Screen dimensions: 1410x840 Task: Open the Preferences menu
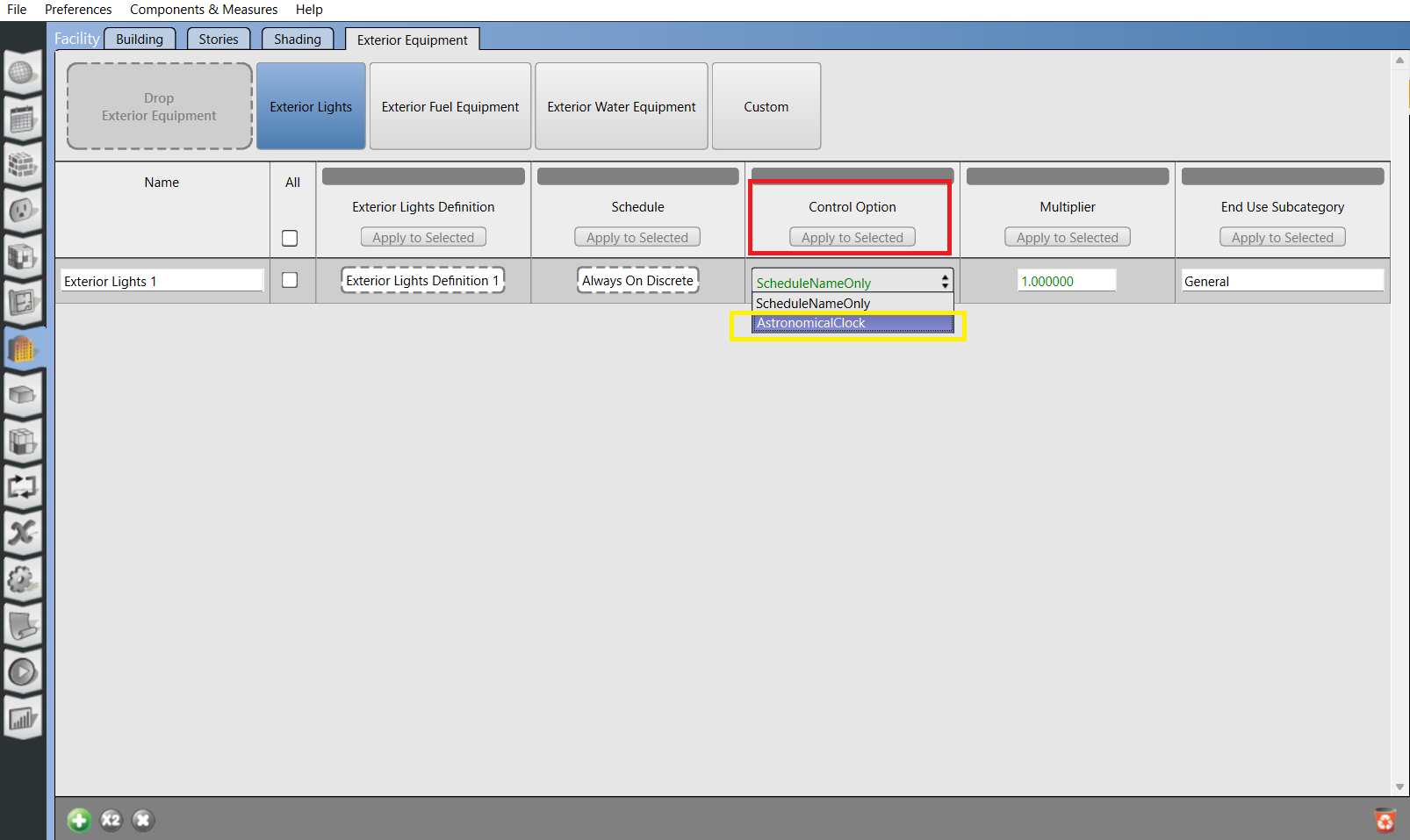pyautogui.click(x=78, y=10)
